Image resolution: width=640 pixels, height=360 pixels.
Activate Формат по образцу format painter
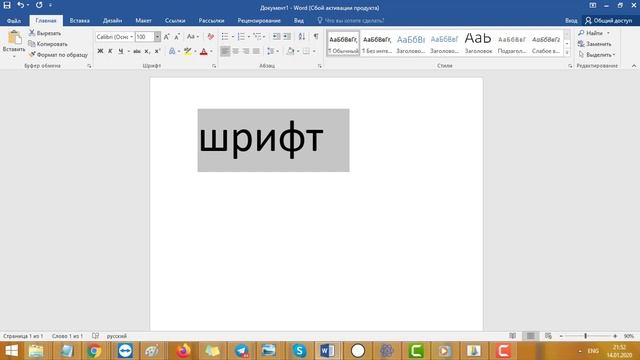[58, 54]
